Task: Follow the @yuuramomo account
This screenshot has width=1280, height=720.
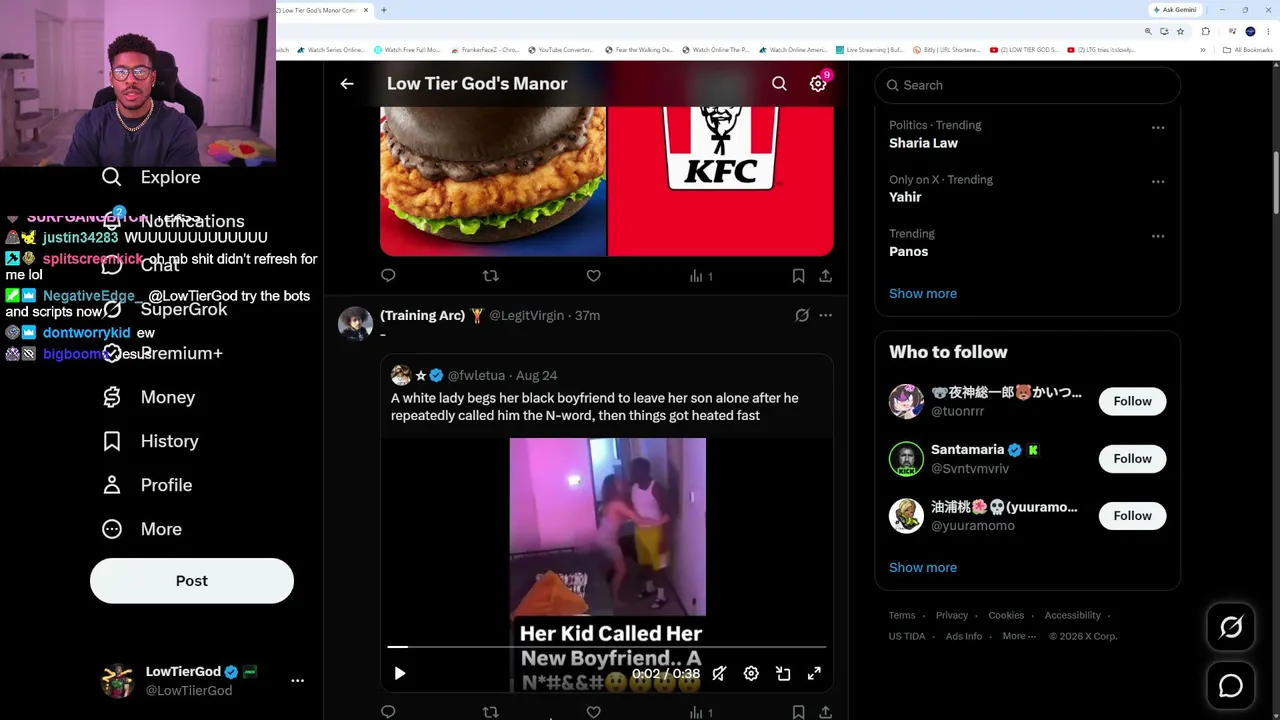Action: (x=1132, y=516)
